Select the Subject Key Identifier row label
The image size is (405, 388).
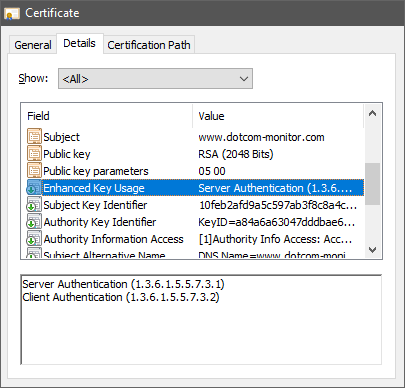95,205
